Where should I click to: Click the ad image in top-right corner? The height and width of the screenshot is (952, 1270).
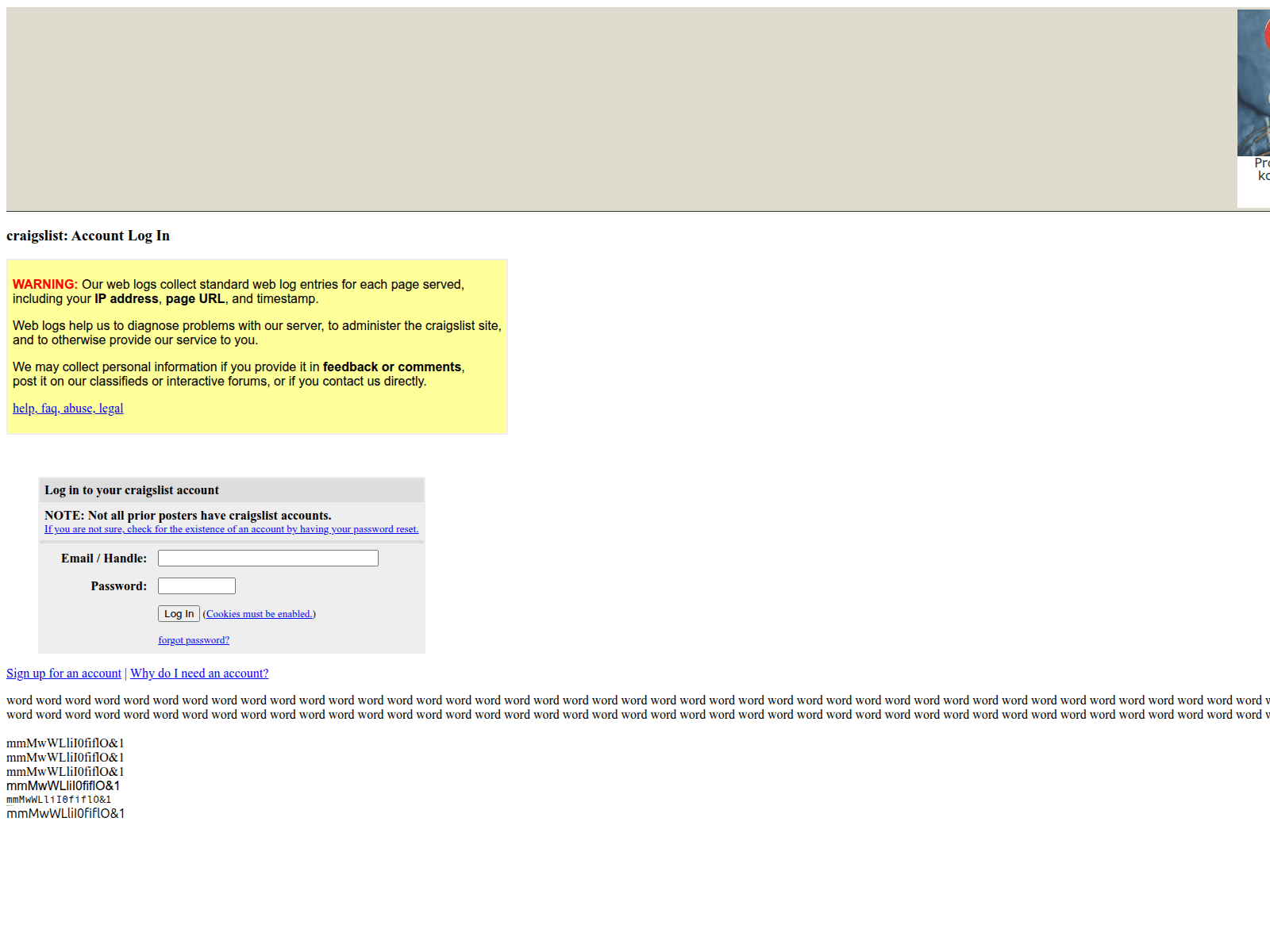(1254, 83)
